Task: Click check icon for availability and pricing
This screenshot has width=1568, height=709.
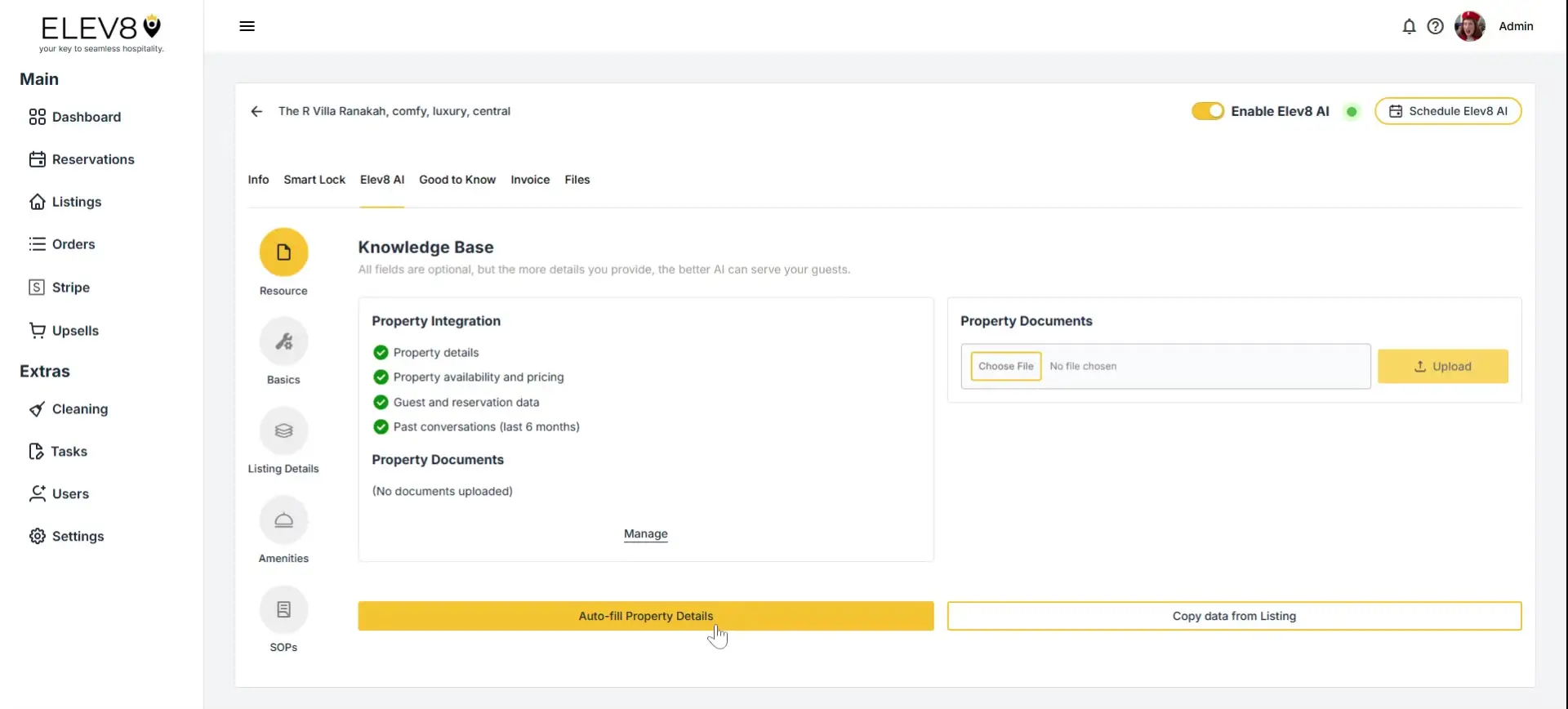Action: tap(381, 377)
